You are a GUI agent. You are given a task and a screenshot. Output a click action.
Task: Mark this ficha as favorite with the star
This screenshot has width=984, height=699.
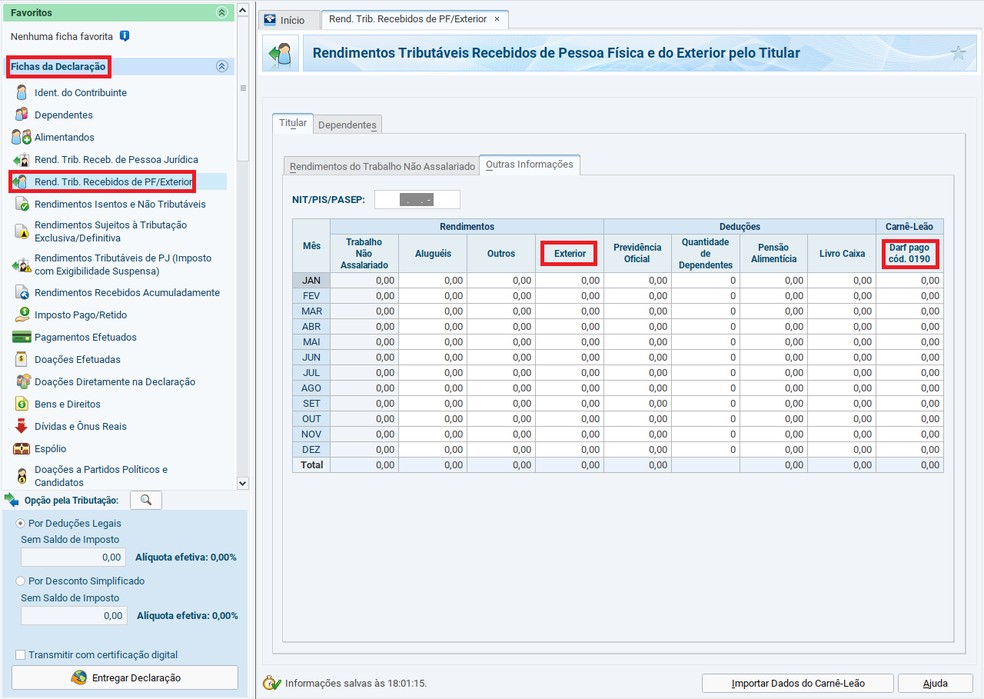(x=958, y=53)
